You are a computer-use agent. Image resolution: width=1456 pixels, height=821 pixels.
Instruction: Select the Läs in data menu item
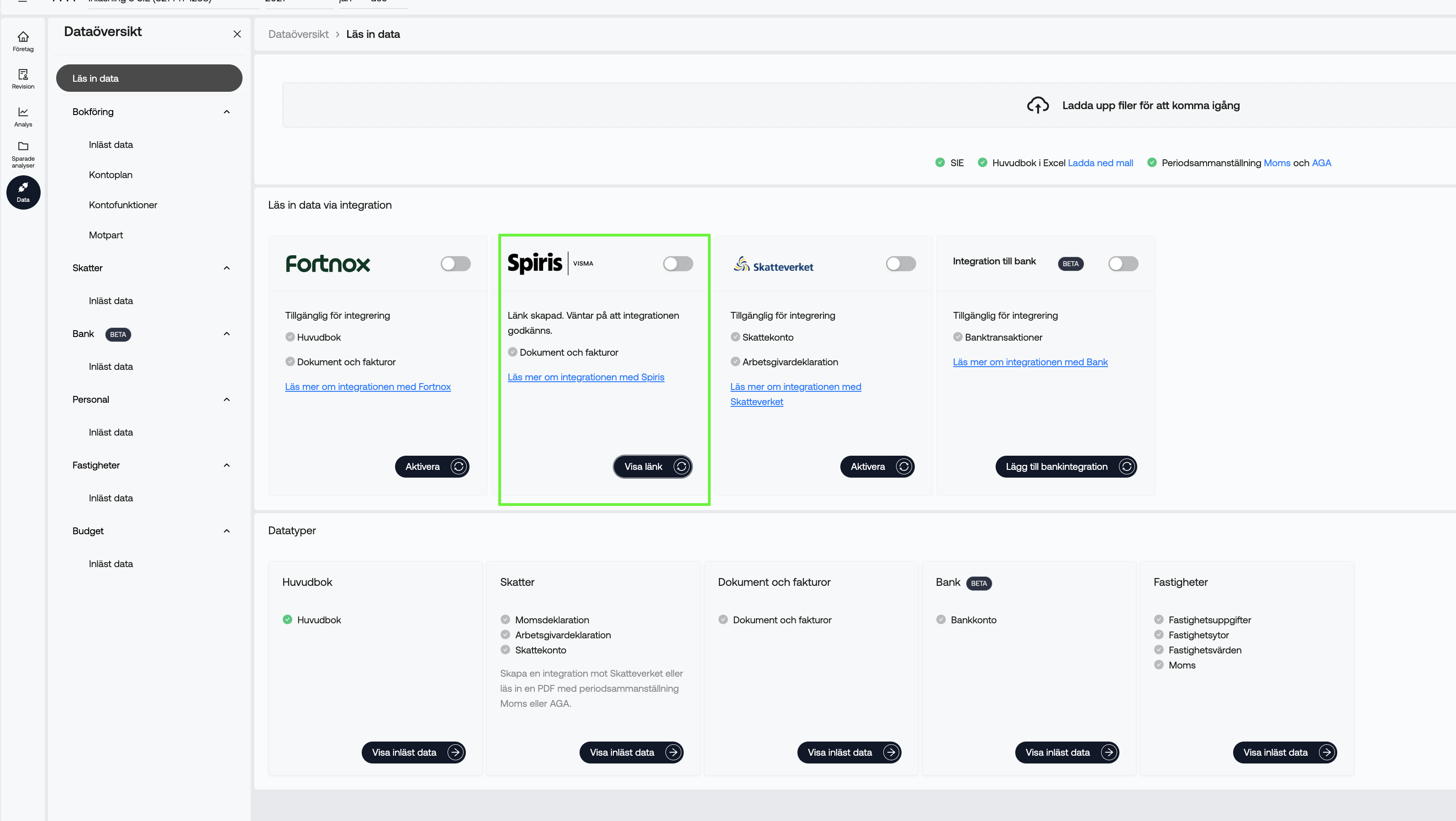coord(149,79)
